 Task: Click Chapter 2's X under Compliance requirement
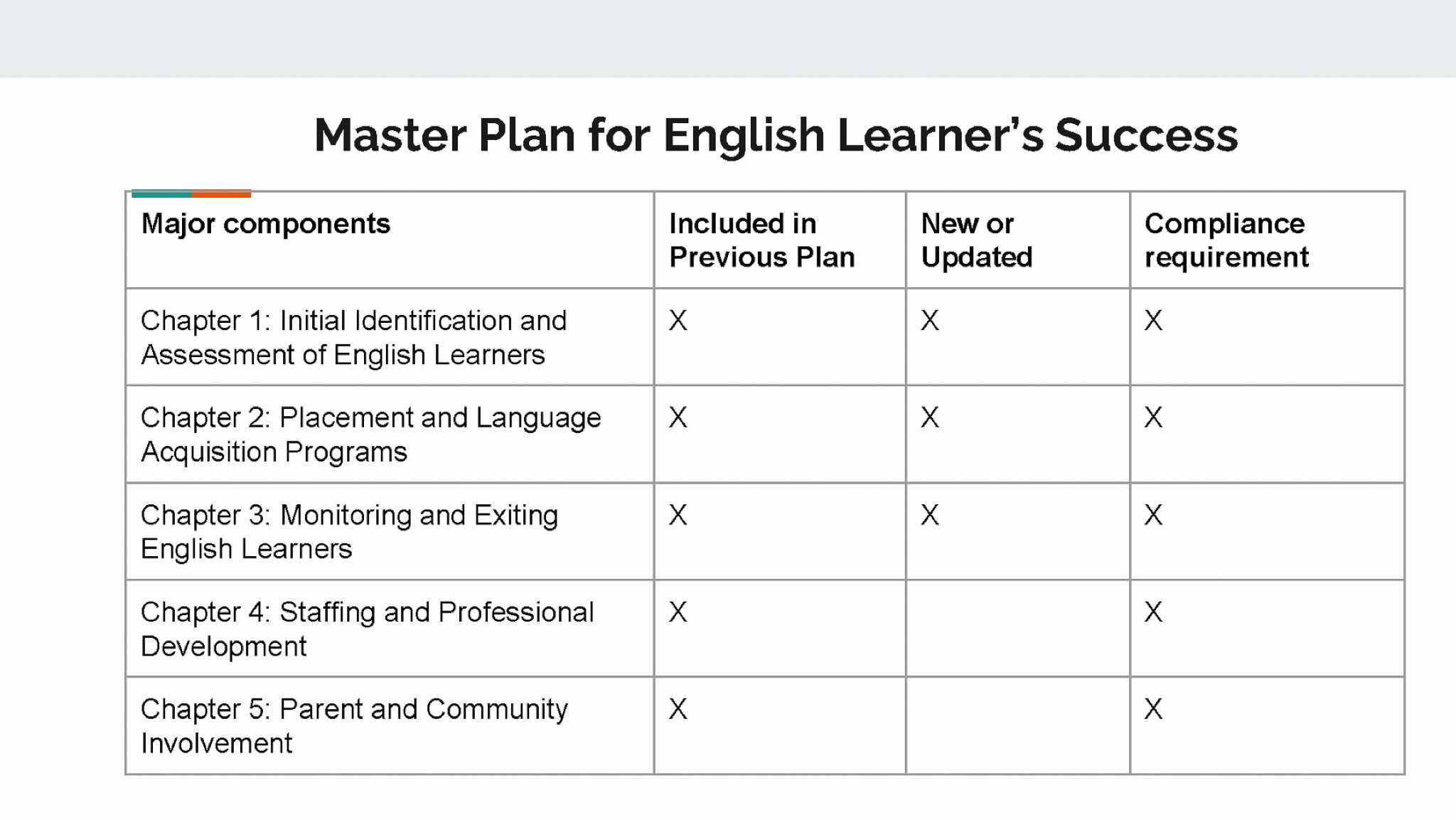coord(1153,417)
